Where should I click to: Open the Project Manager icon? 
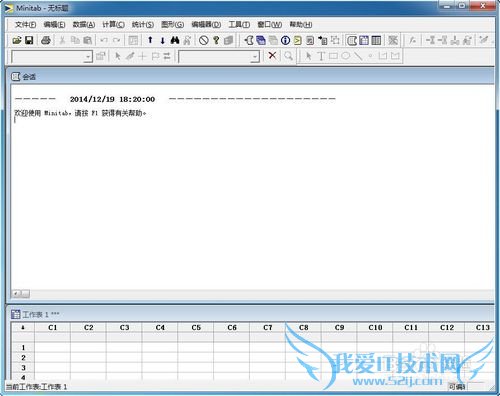click(x=376, y=40)
